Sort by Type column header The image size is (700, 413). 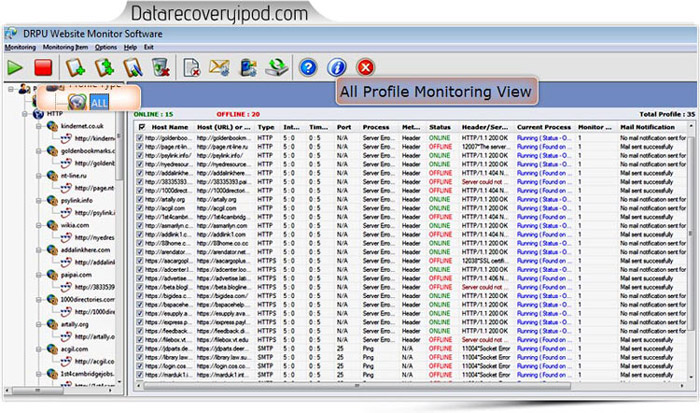(266, 127)
